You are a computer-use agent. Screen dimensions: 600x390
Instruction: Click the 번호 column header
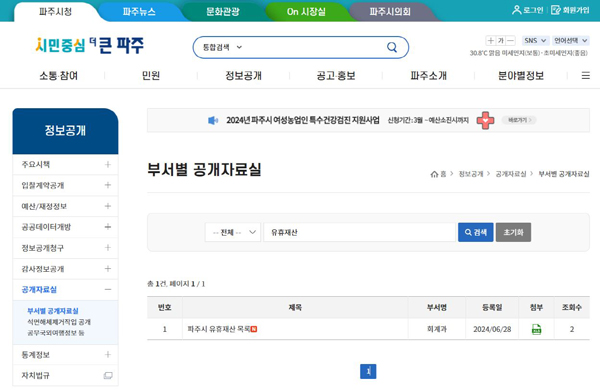(x=165, y=307)
